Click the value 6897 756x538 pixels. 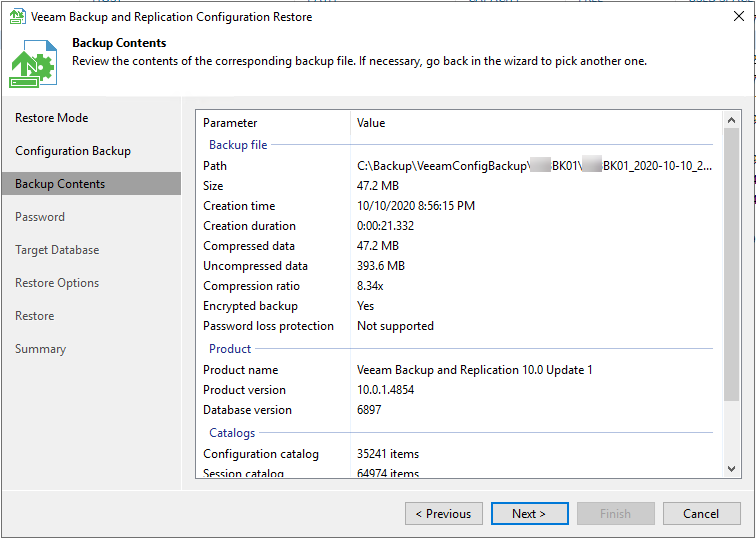[369, 410]
